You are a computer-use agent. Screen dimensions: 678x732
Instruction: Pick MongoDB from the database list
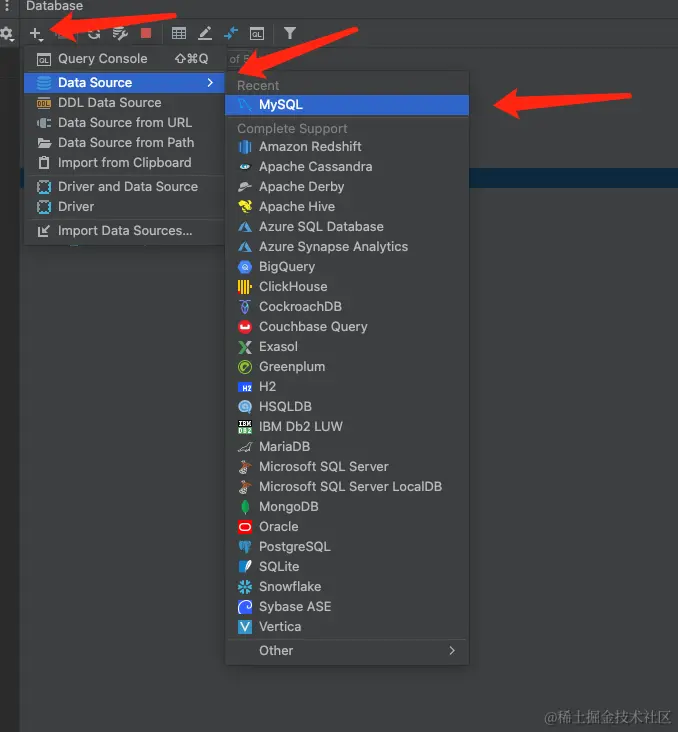point(288,506)
